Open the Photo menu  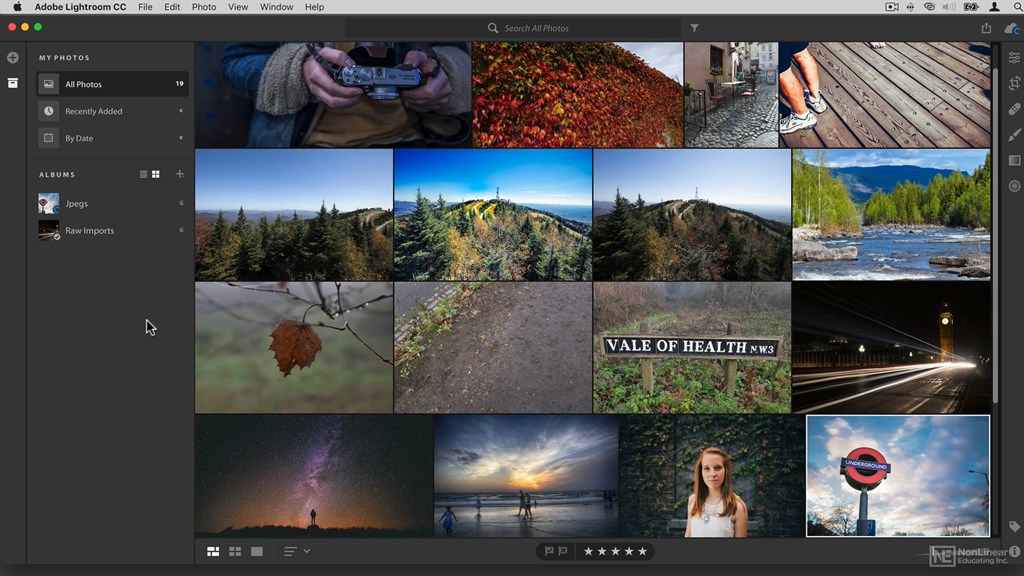204,7
